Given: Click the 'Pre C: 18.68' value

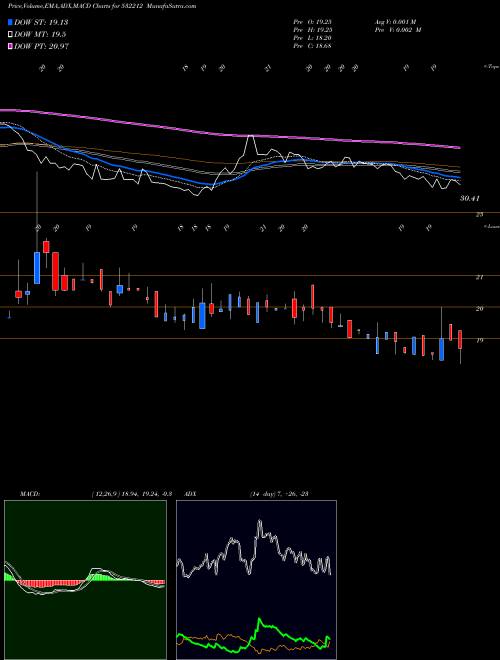Looking at the screenshot, I should pyautogui.click(x=312, y=46).
